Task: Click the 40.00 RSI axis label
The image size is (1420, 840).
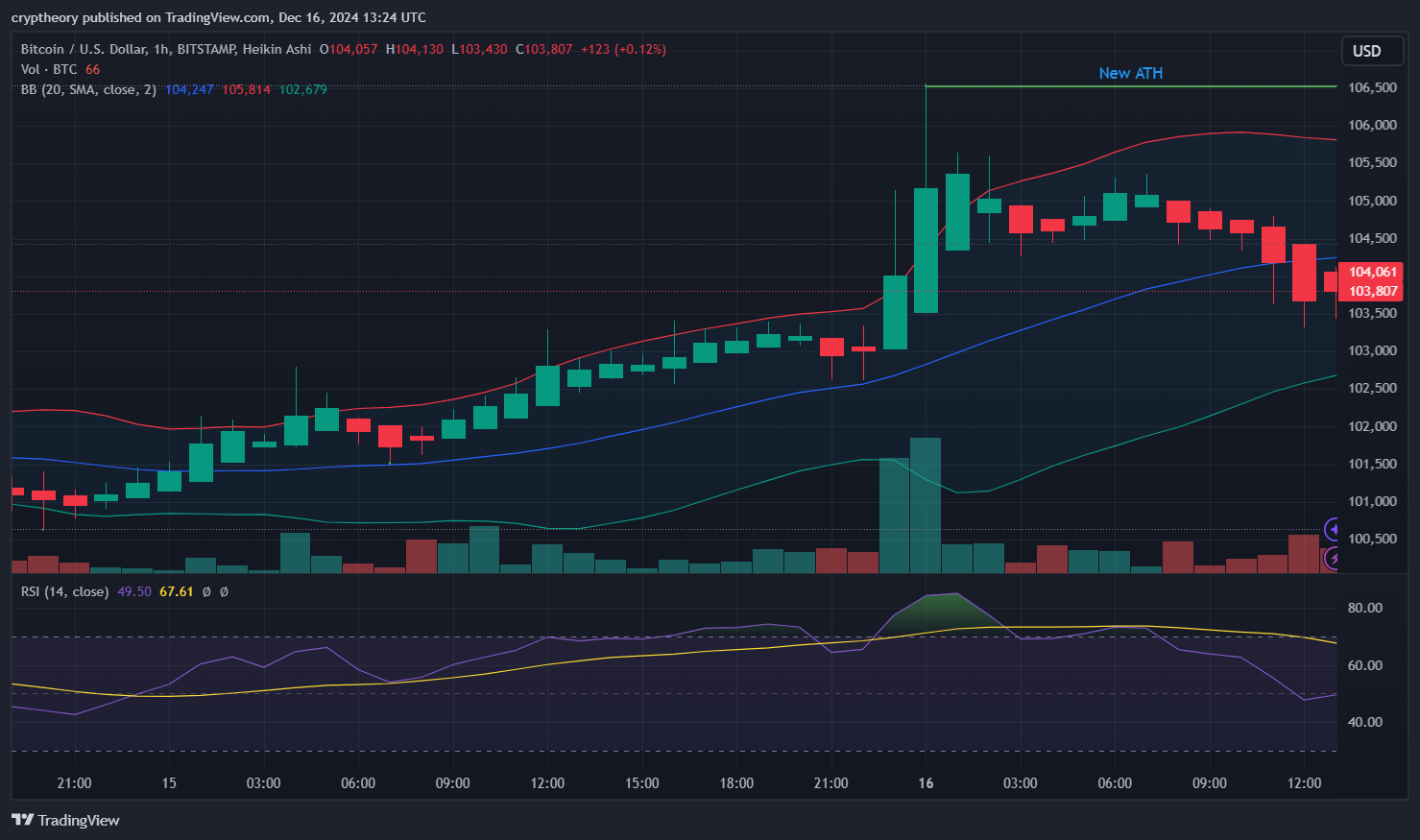Action: pyautogui.click(x=1365, y=722)
